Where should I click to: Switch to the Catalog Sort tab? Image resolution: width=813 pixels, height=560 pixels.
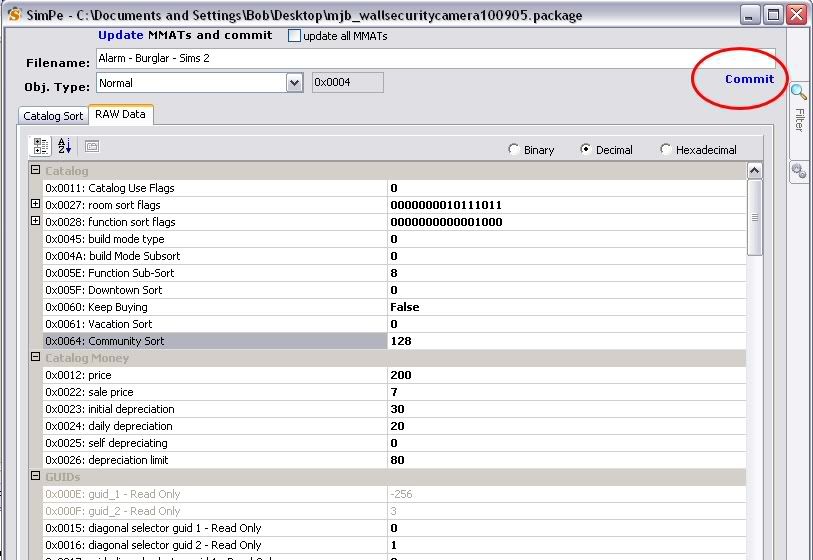click(x=53, y=116)
